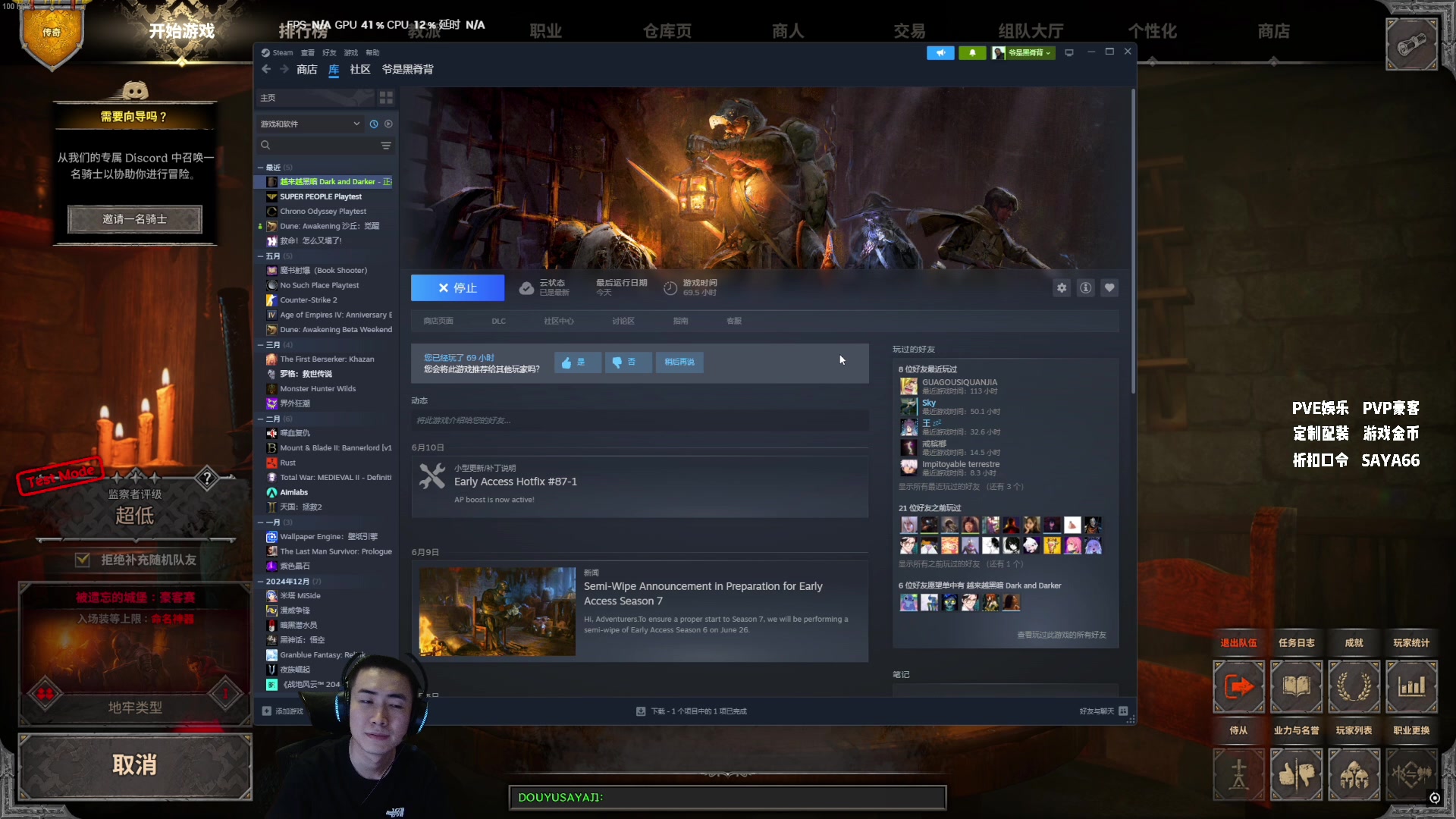Toggle the refuse random teammates checkbox
Viewport: 1456px width, 819px height.
click(83, 560)
